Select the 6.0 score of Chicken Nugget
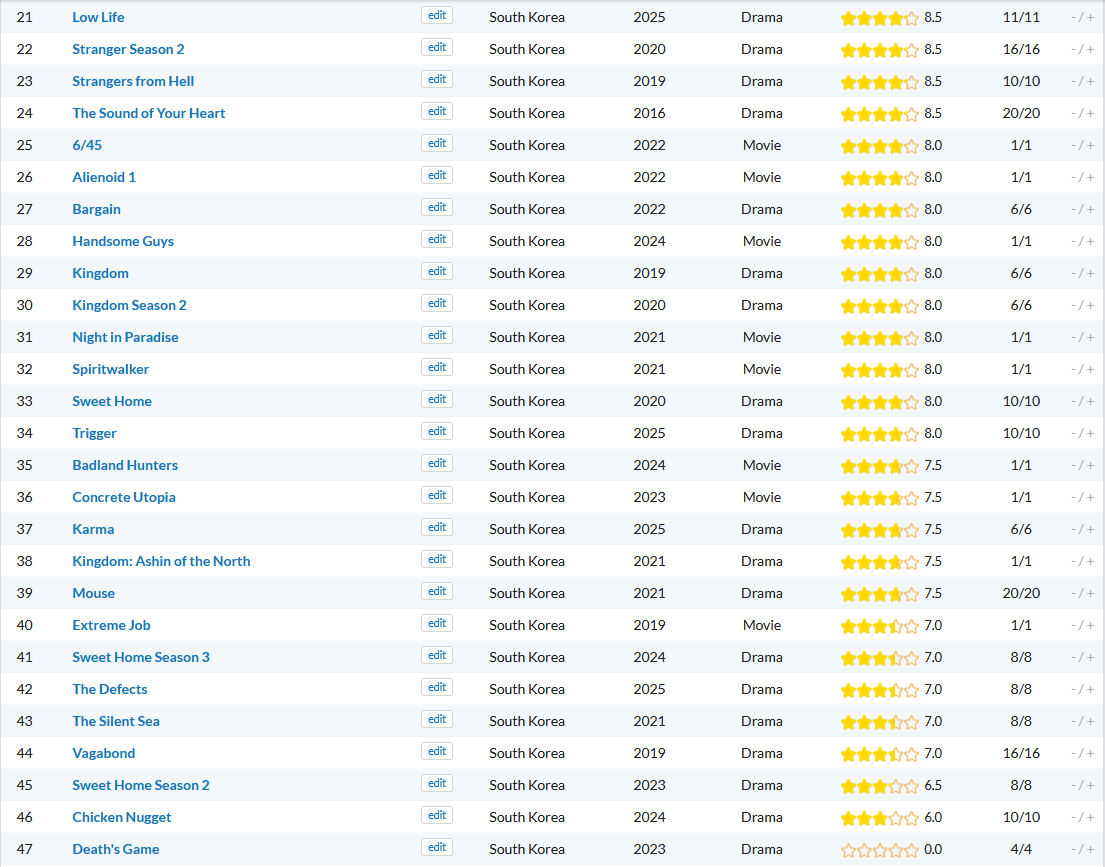This screenshot has width=1105, height=867. [x=933, y=818]
